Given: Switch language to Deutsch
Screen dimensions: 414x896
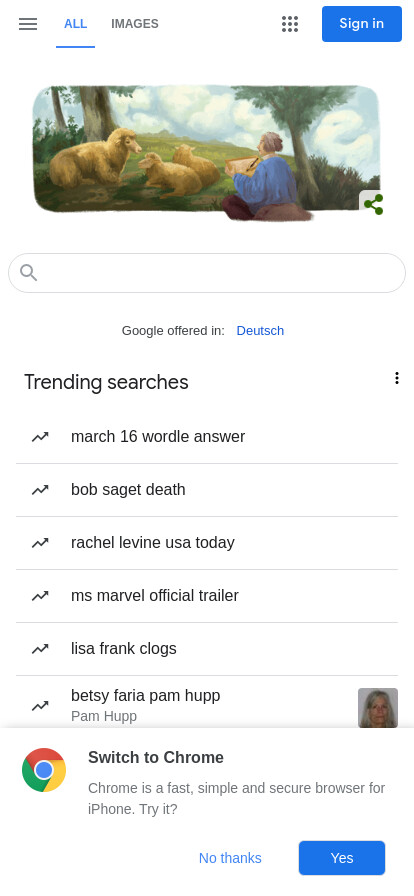Looking at the screenshot, I should pos(260,331).
